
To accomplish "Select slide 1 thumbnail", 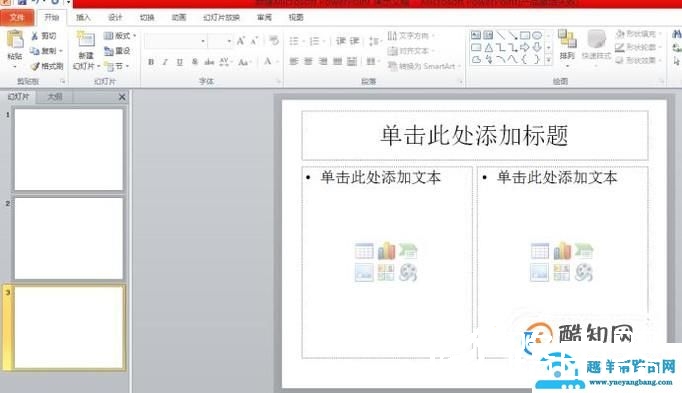I will pyautogui.click(x=69, y=149).
